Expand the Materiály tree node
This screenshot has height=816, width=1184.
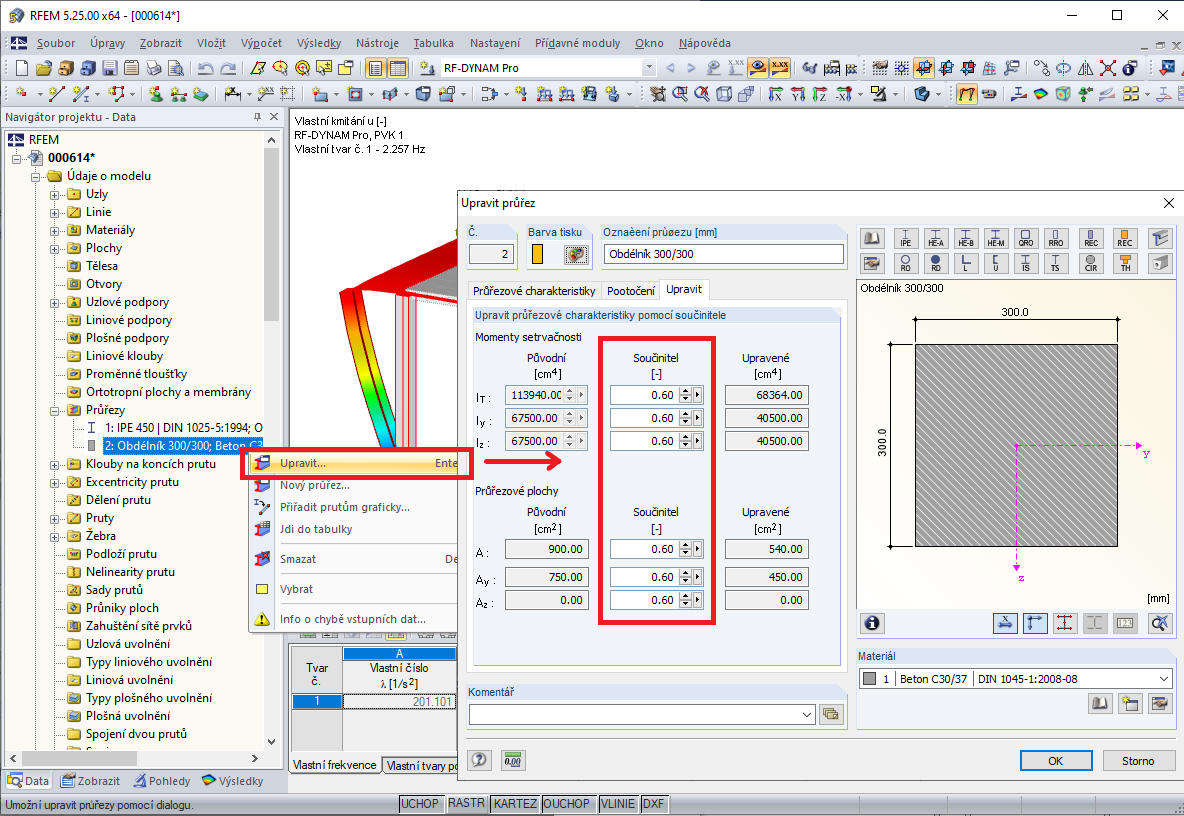point(54,231)
